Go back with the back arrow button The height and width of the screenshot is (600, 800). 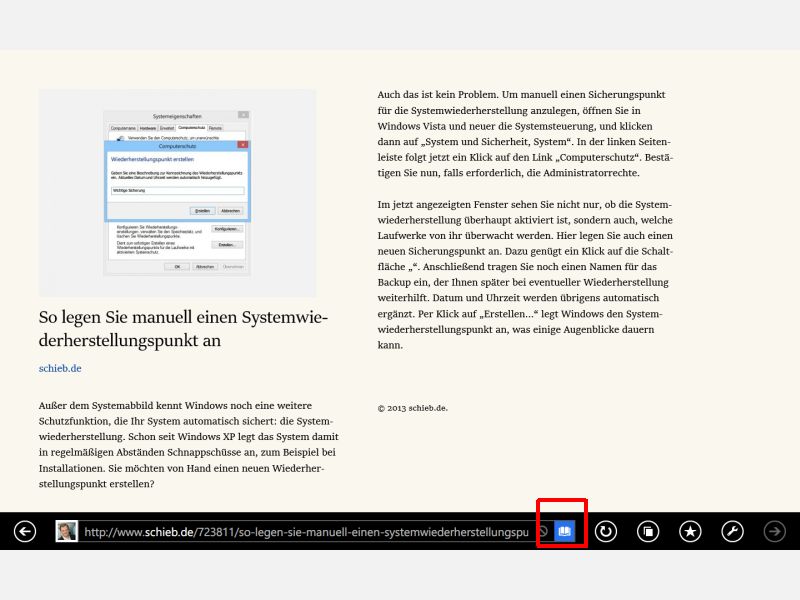pyautogui.click(x=24, y=532)
